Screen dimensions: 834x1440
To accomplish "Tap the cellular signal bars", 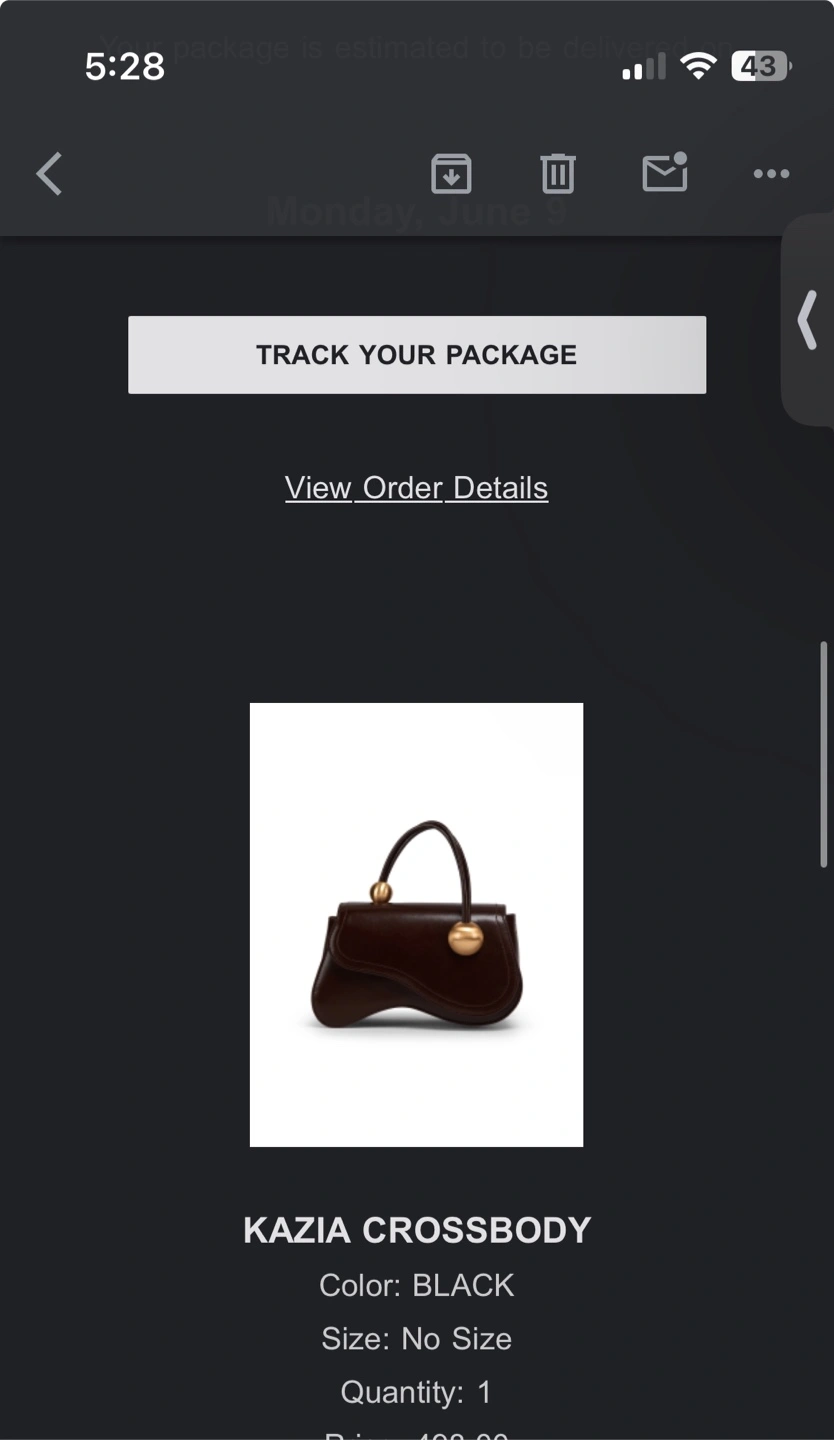I will pyautogui.click(x=644, y=67).
